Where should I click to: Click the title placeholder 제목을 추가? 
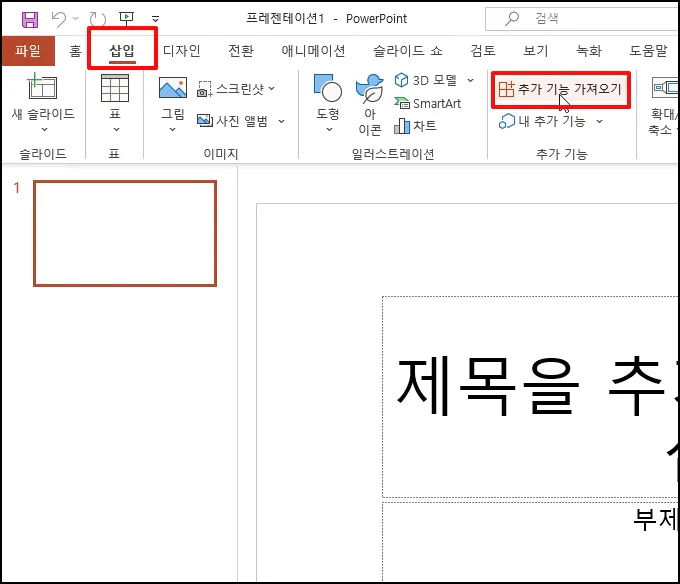pos(530,397)
